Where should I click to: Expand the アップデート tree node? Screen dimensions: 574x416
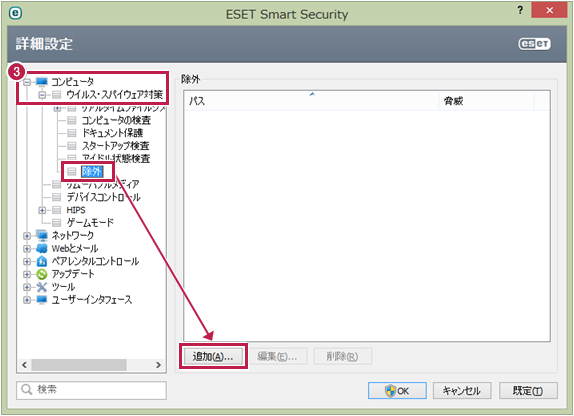[x=27, y=274]
